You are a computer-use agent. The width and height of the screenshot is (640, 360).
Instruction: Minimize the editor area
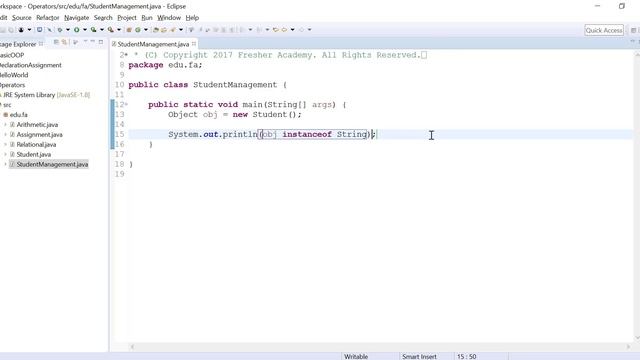(633, 41)
